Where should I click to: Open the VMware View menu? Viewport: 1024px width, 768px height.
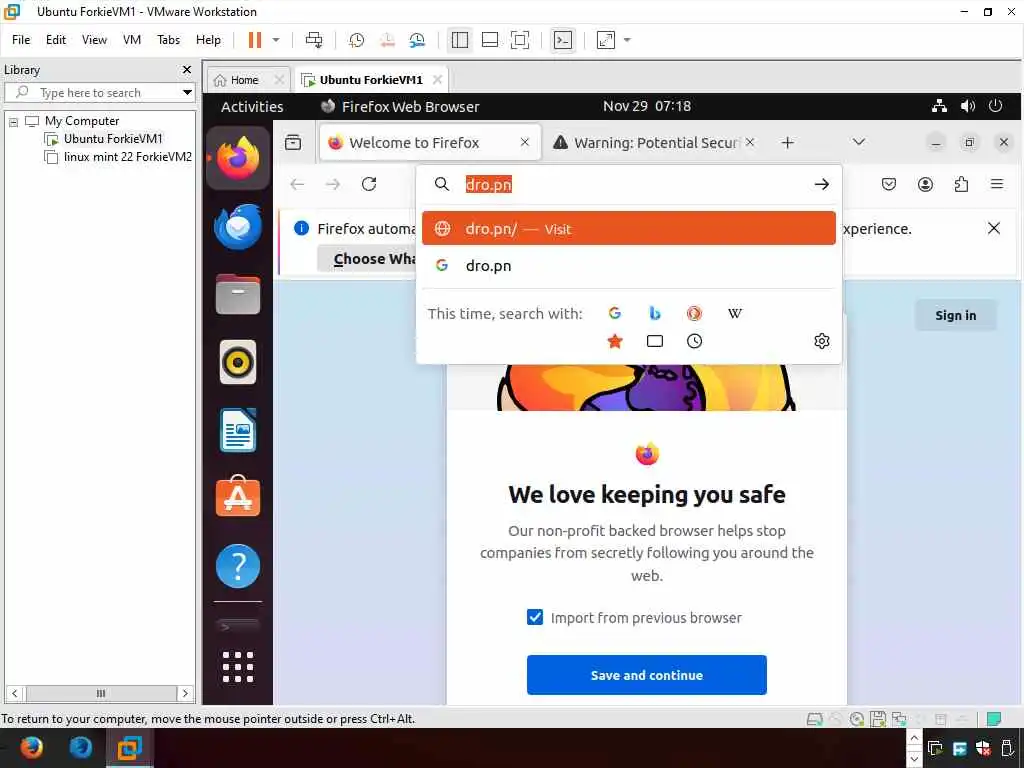point(94,40)
